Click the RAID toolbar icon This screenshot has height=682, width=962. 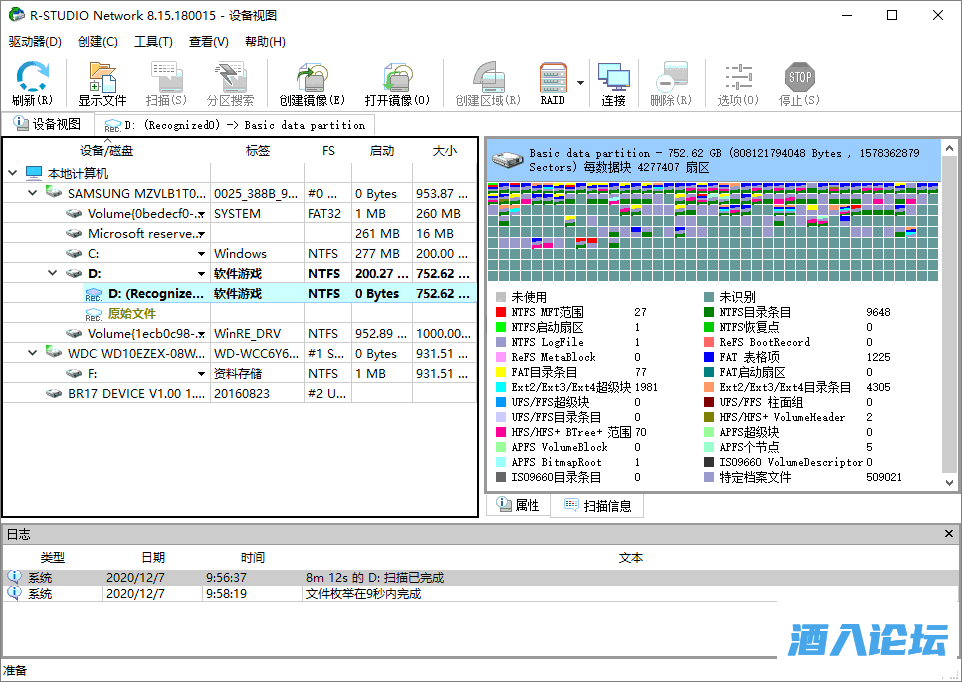pos(553,78)
